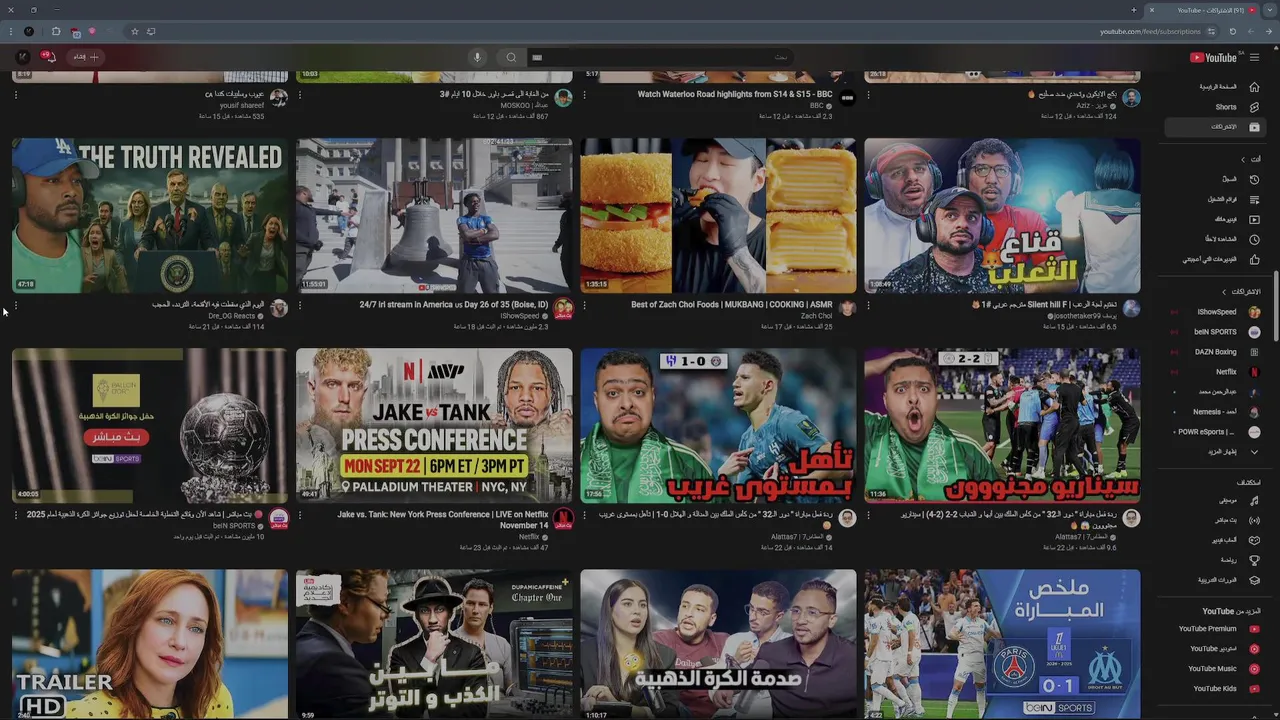
Task: Play the IShowSpeed irl stream thumbnail
Action: [x=434, y=216]
